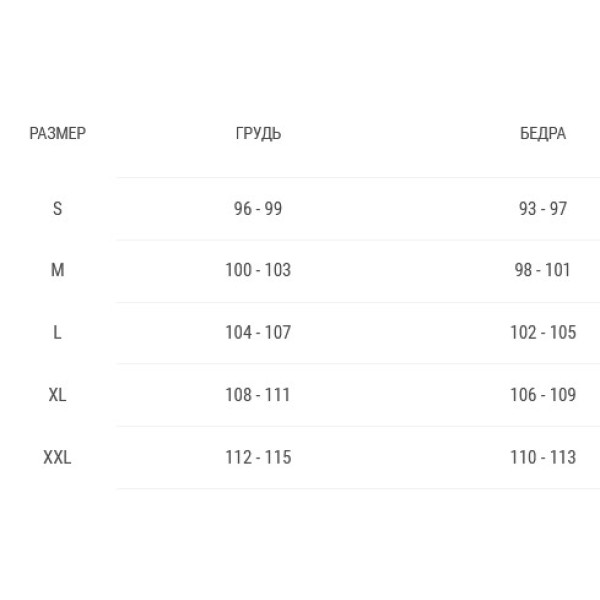Click chest value 104 - 107
This screenshot has width=600, height=600.
pyautogui.click(x=258, y=332)
